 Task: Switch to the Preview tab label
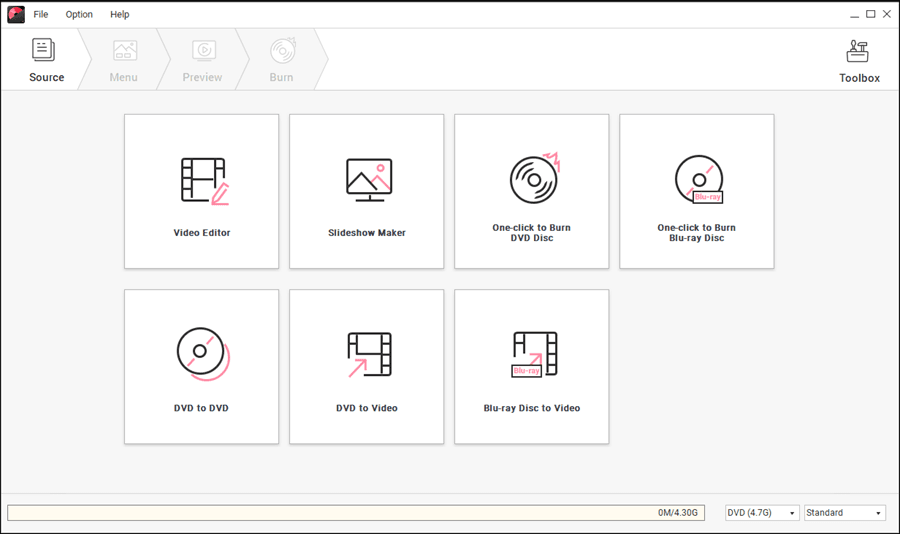(x=202, y=77)
